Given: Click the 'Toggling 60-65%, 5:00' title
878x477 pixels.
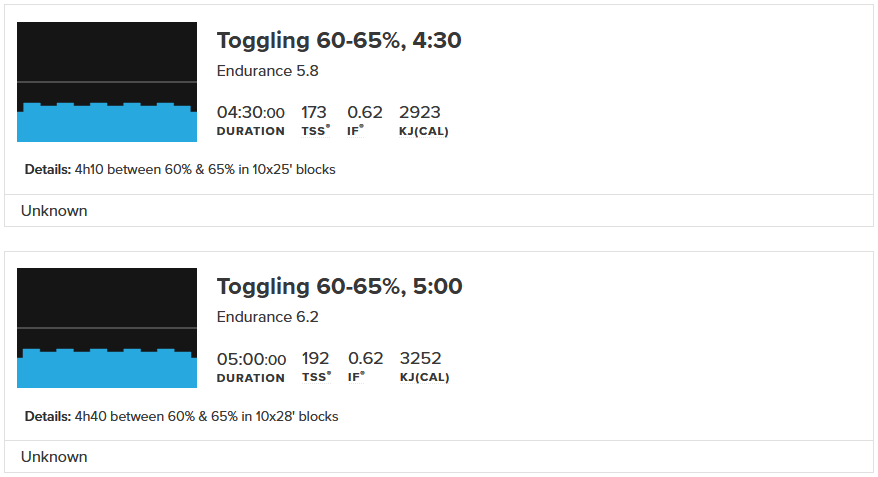Looking at the screenshot, I should click(339, 287).
